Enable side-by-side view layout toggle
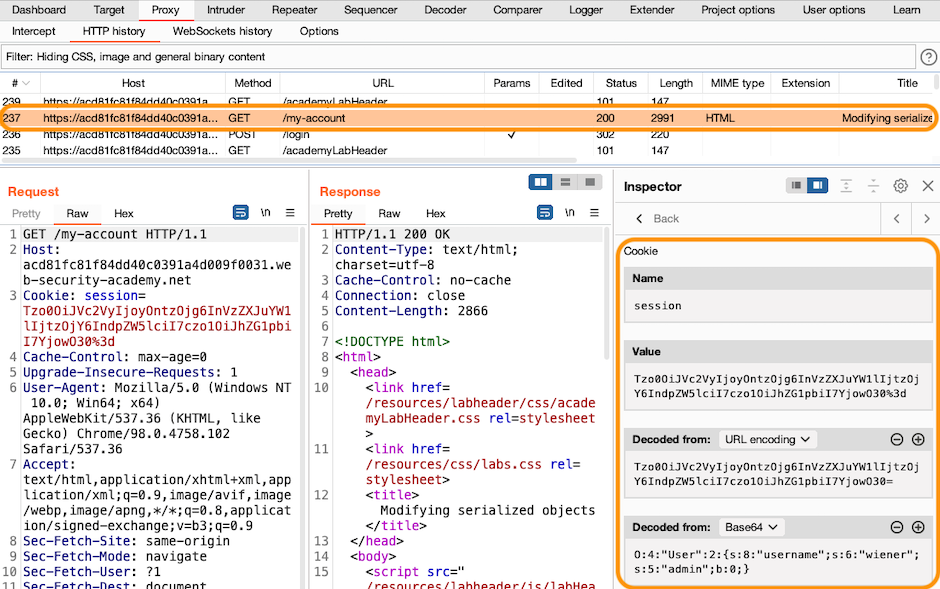The height and width of the screenshot is (589, 940). coord(540,181)
